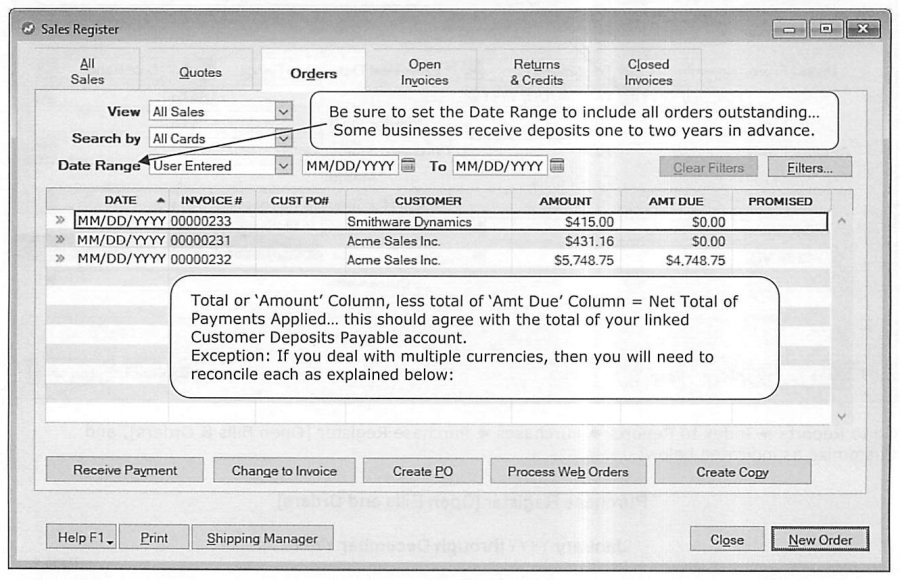Image resolution: width=900 pixels, height=580 pixels.
Task: Click Create Copy button
Action: (x=732, y=472)
